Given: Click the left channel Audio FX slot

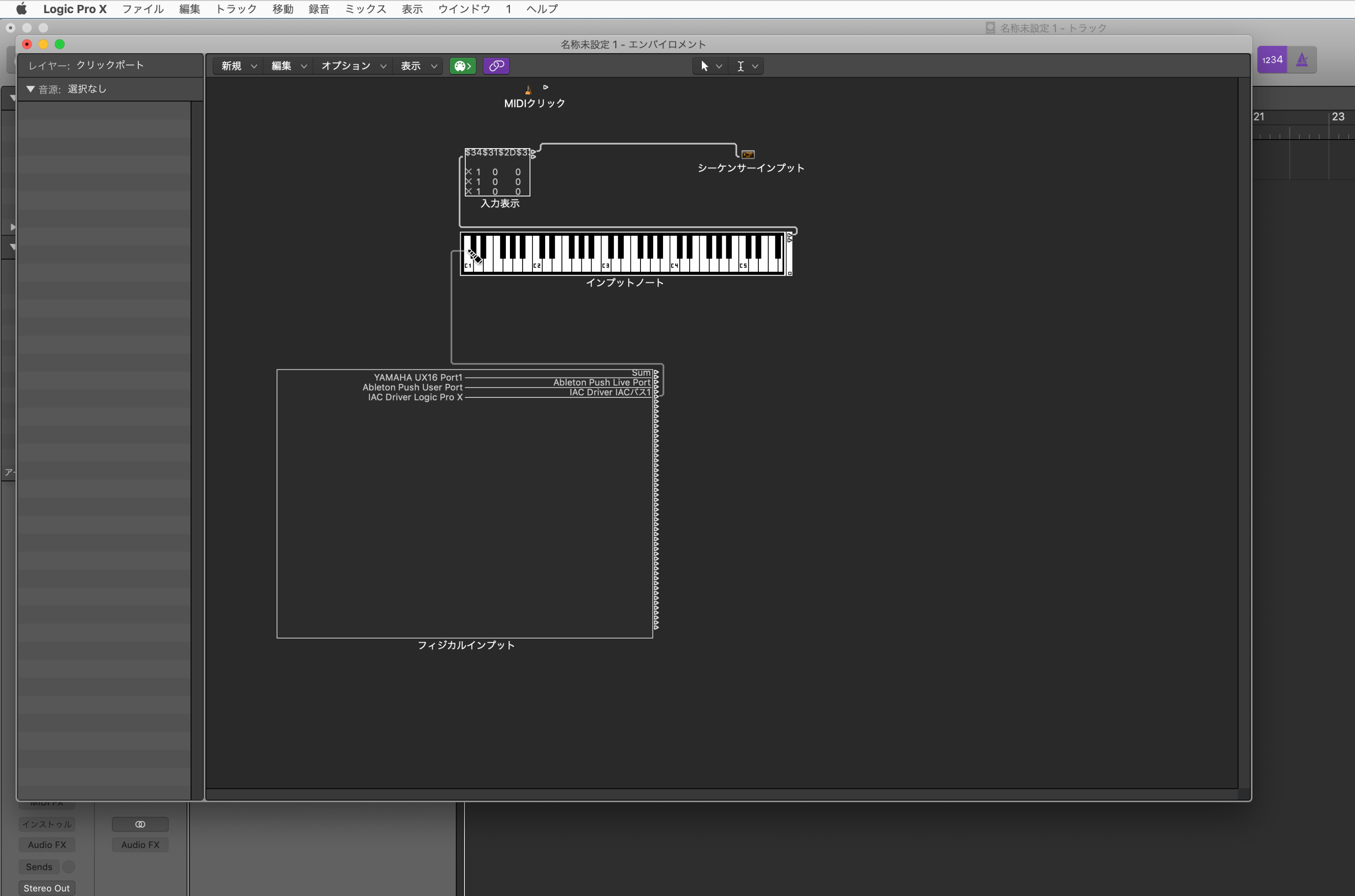Looking at the screenshot, I should (47, 845).
